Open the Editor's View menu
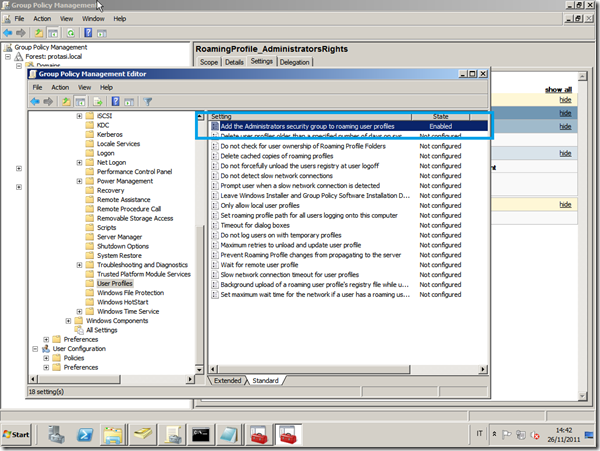 [85, 87]
